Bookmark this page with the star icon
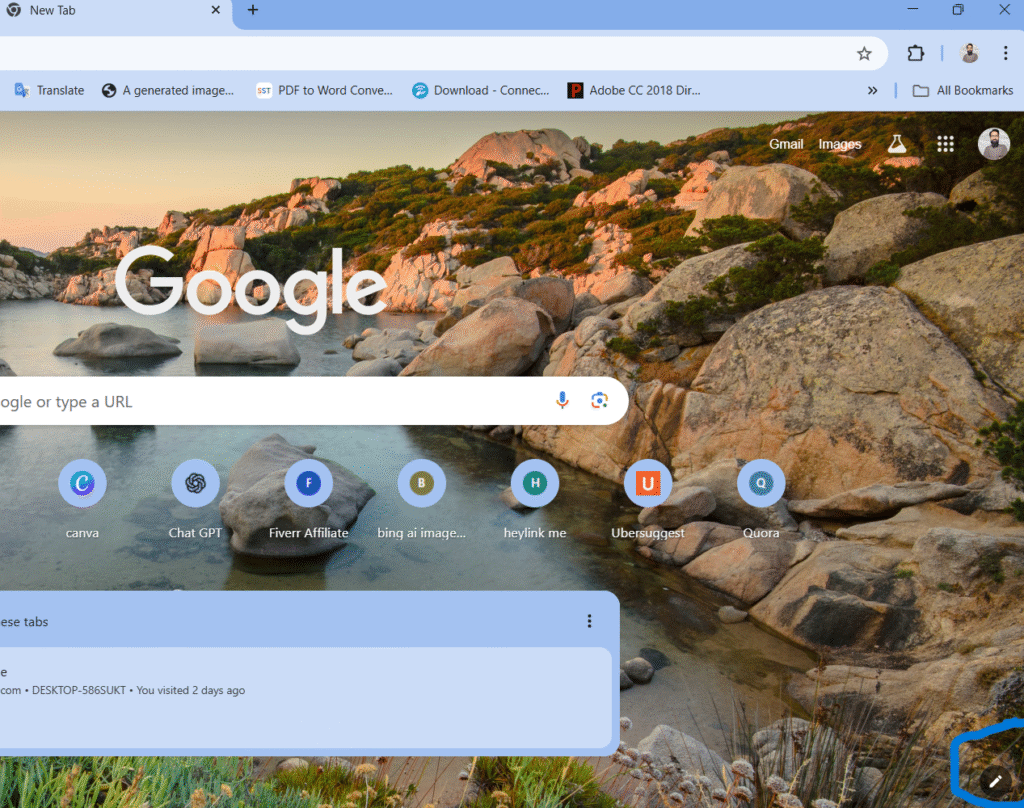Screen dimensions: 1024x808 point(864,53)
